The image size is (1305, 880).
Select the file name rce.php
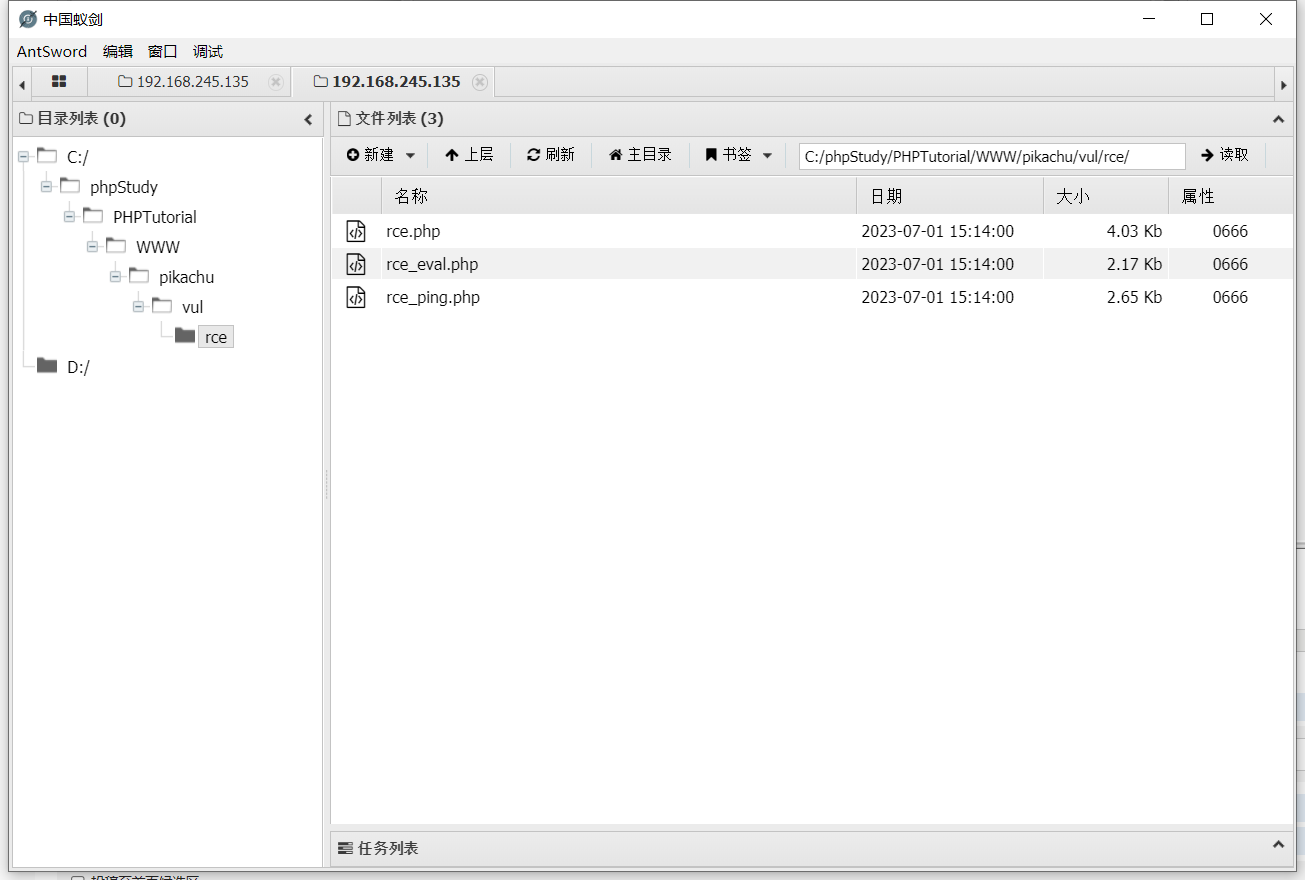[x=413, y=231]
